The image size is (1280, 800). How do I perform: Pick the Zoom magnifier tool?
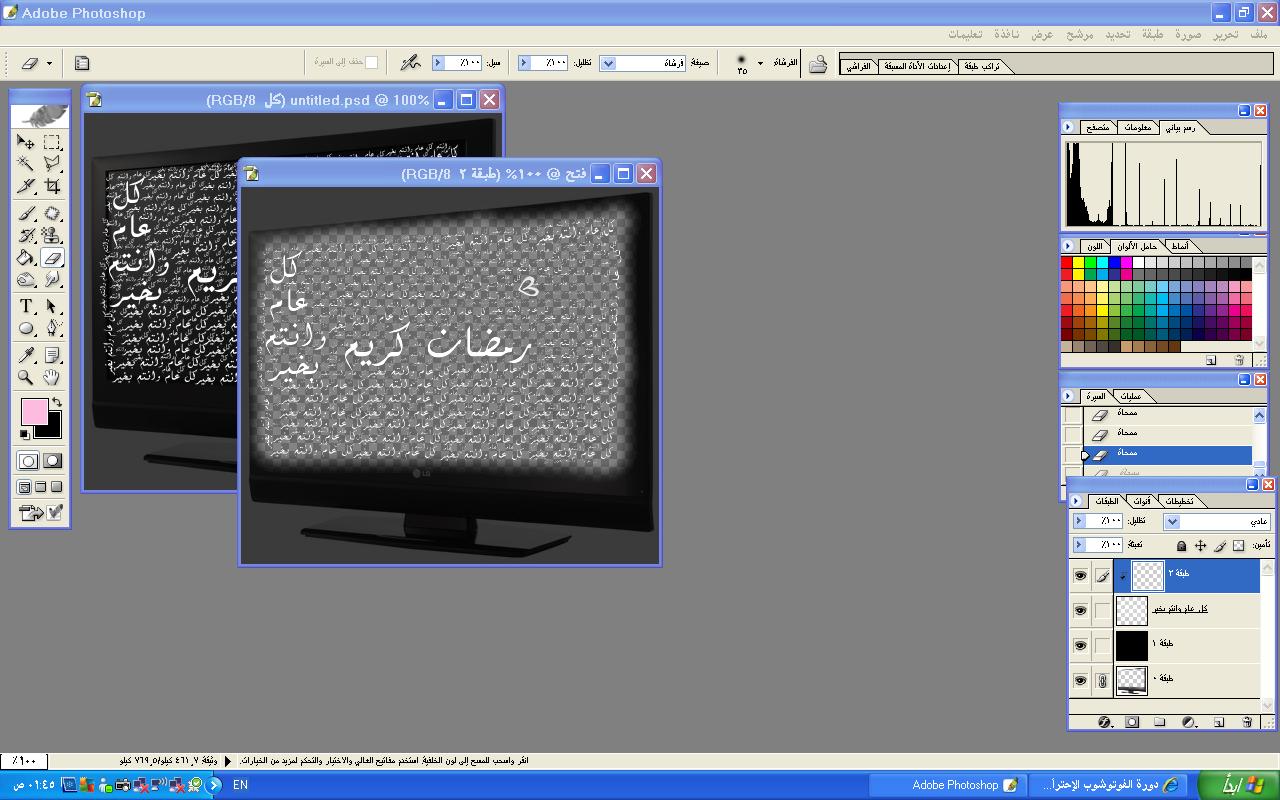(x=27, y=377)
